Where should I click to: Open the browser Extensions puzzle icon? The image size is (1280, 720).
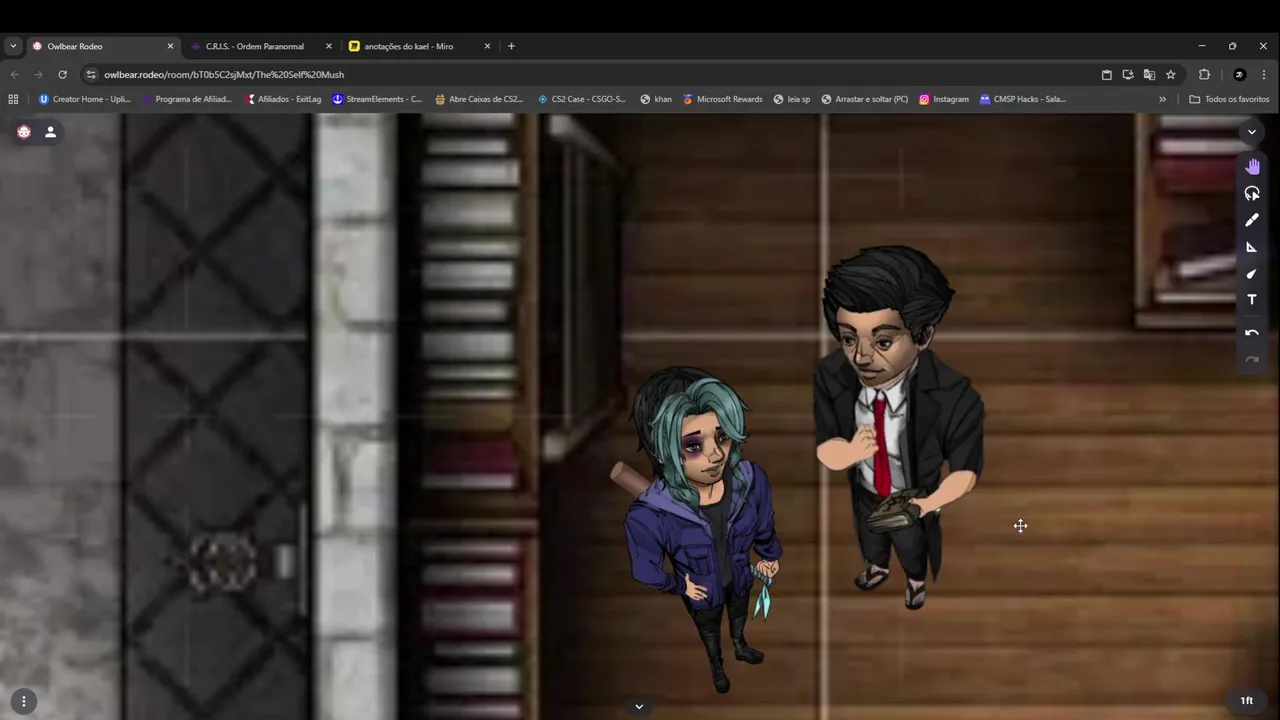(x=1204, y=74)
